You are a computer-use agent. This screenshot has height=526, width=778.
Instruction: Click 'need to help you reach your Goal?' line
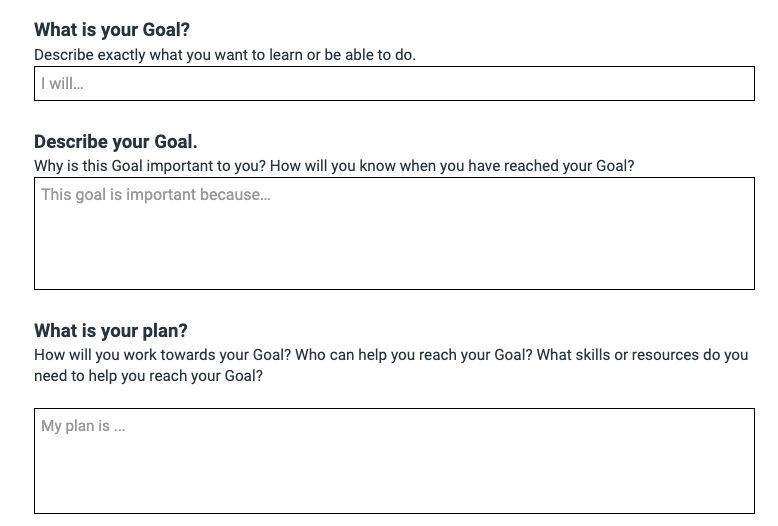[x=149, y=376]
